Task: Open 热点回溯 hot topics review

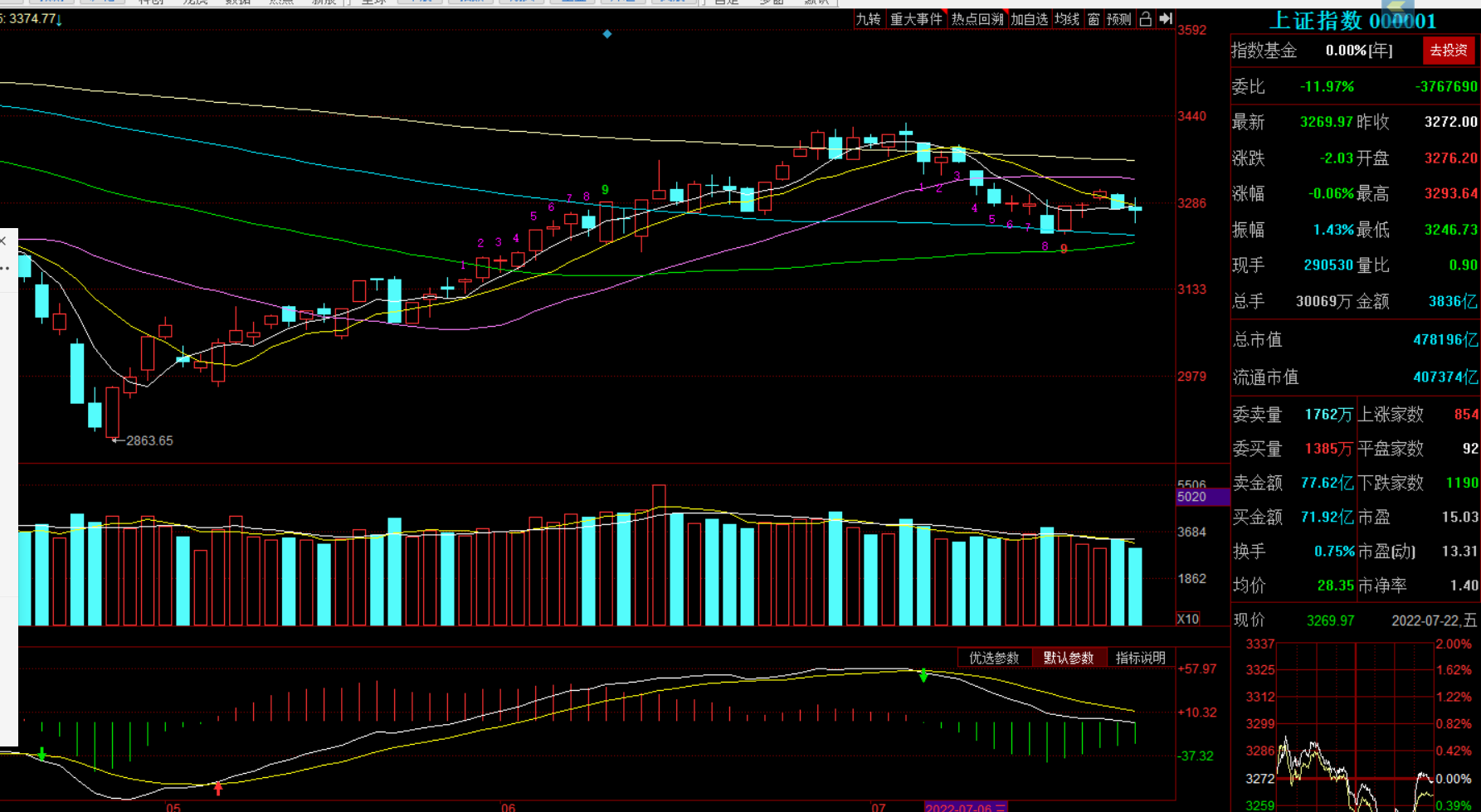Action: point(977,19)
